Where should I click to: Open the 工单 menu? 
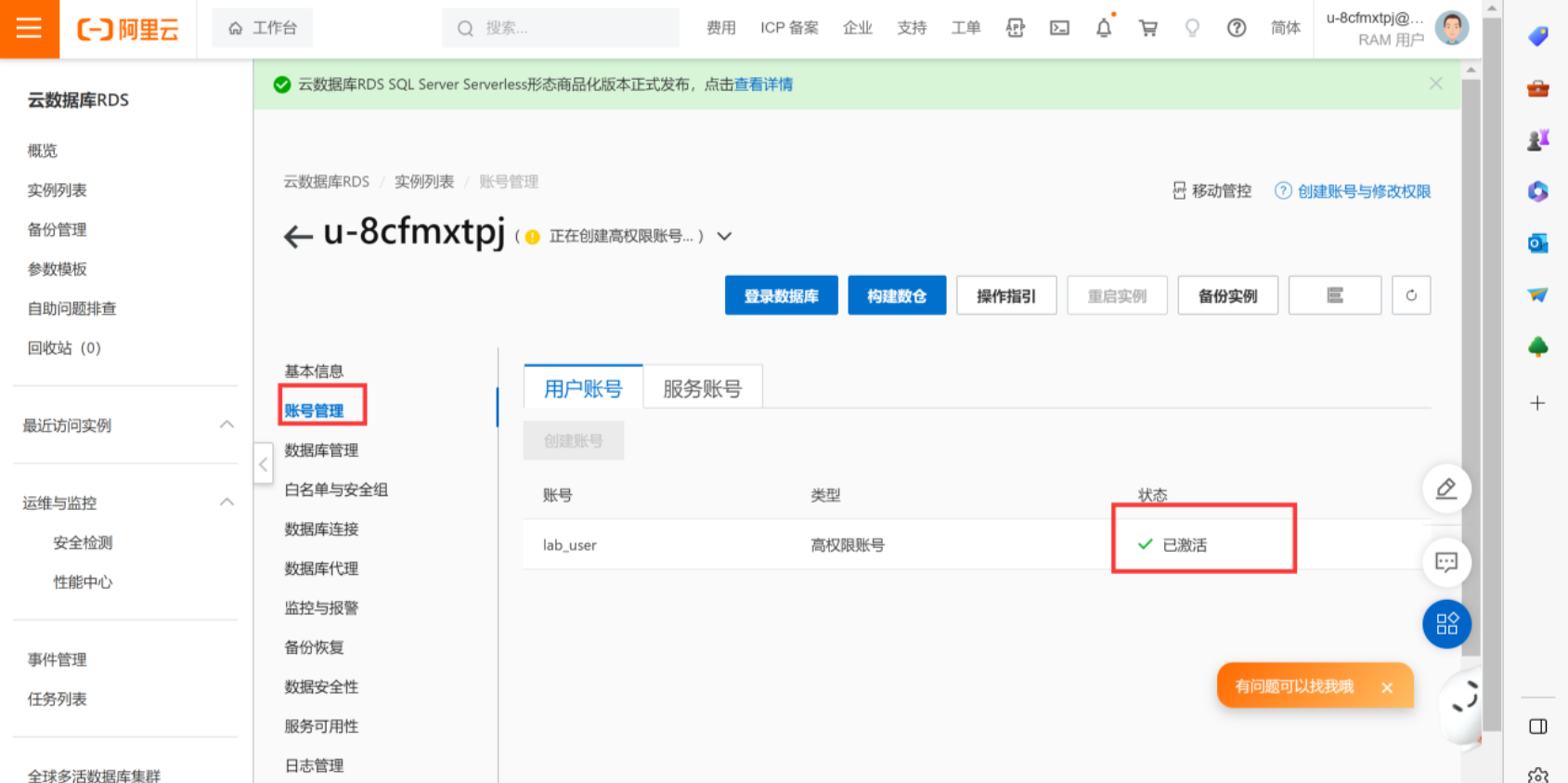(x=965, y=28)
